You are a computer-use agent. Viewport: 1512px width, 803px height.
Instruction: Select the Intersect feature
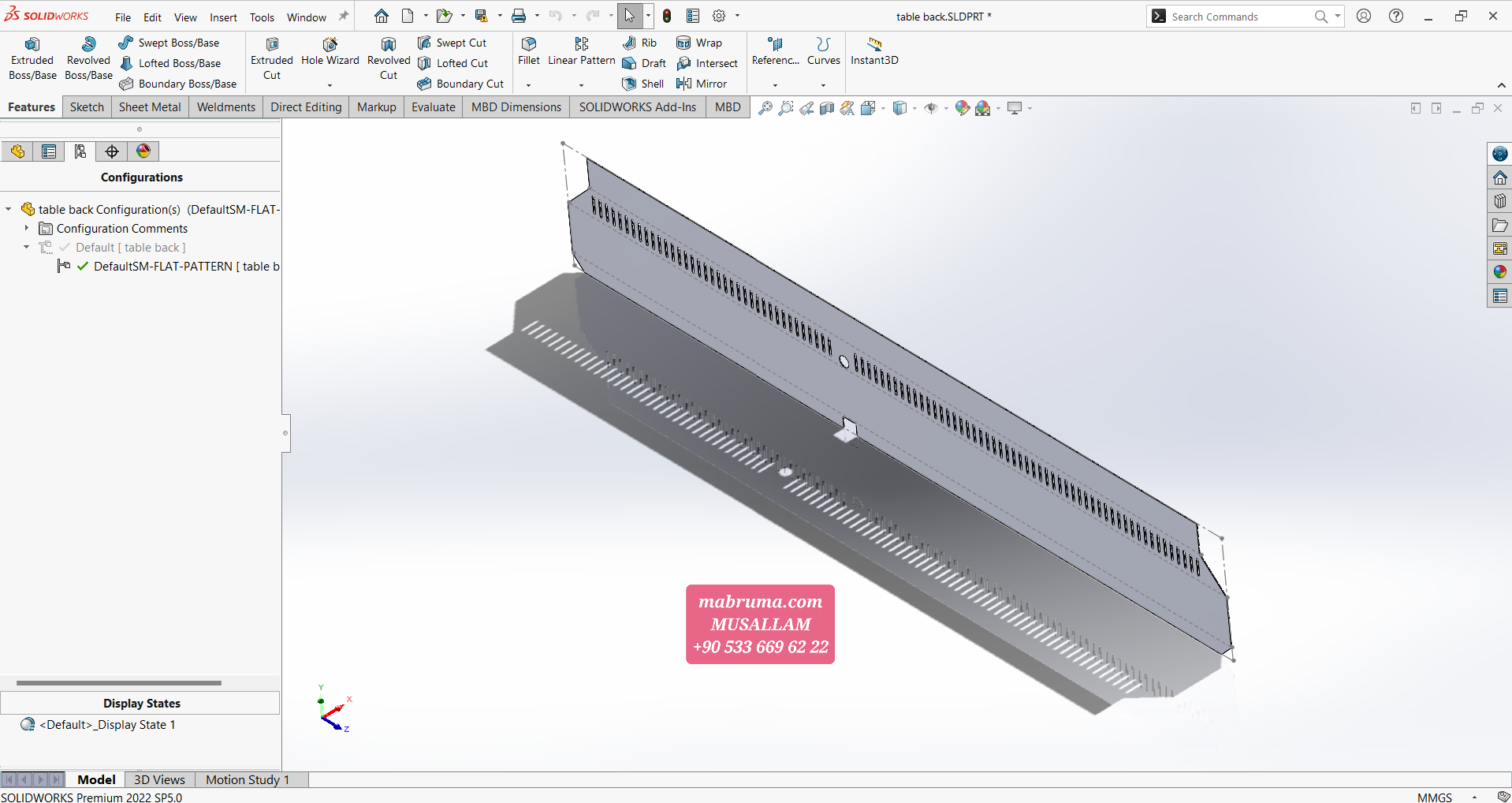click(x=707, y=63)
